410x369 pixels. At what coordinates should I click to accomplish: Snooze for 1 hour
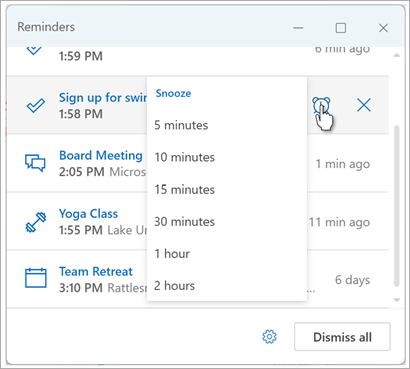coord(227,254)
